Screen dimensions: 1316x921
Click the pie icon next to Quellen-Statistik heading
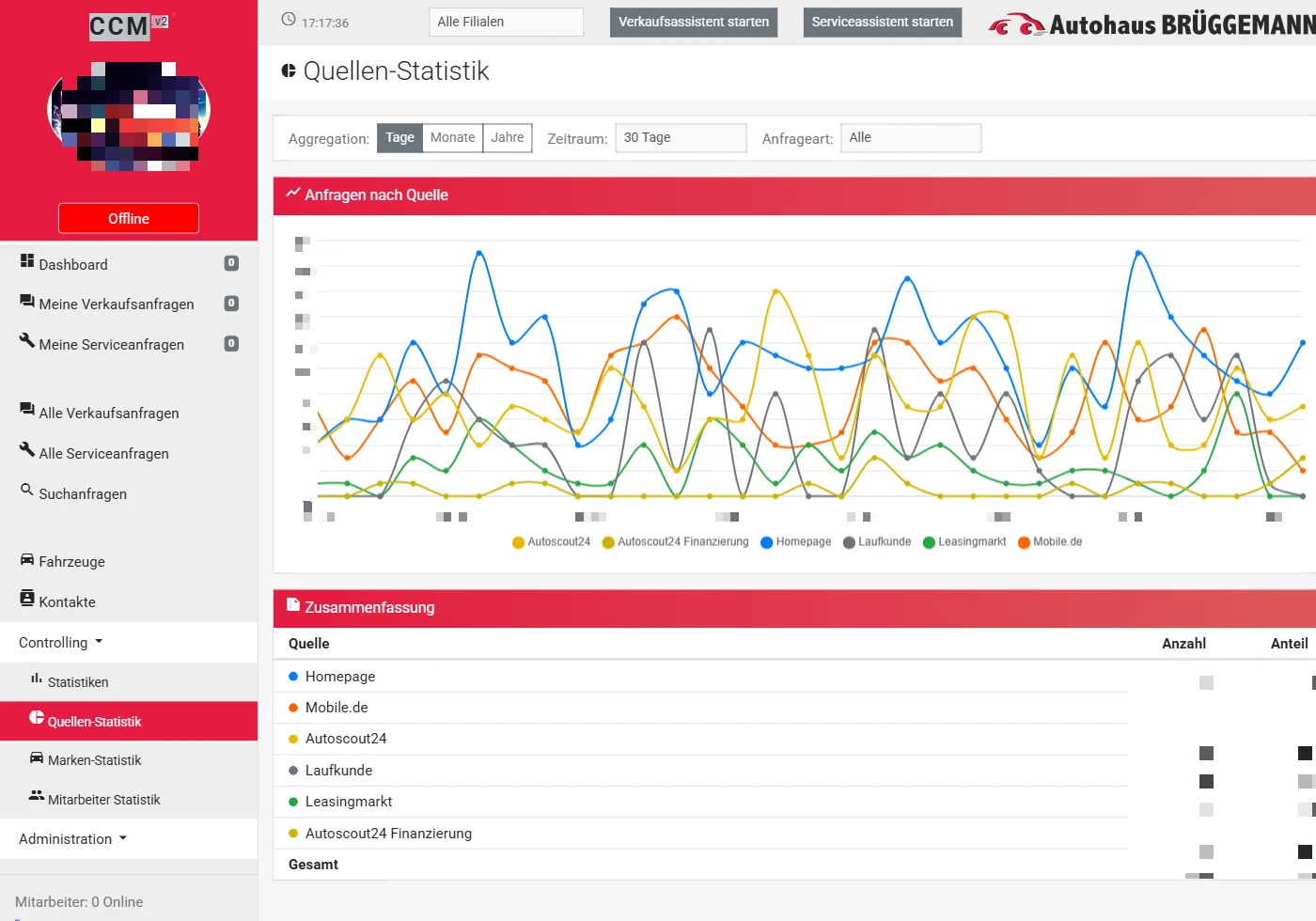point(289,70)
